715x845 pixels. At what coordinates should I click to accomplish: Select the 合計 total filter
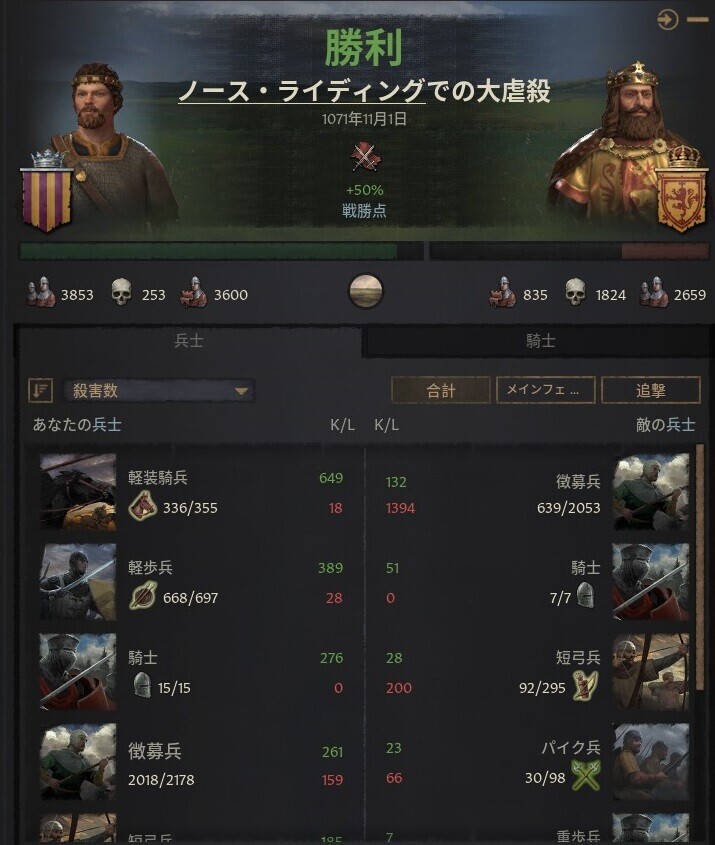click(441, 390)
